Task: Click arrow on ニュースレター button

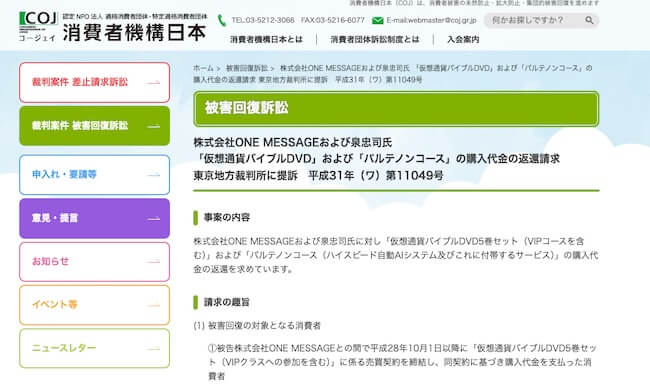Action: (x=153, y=349)
